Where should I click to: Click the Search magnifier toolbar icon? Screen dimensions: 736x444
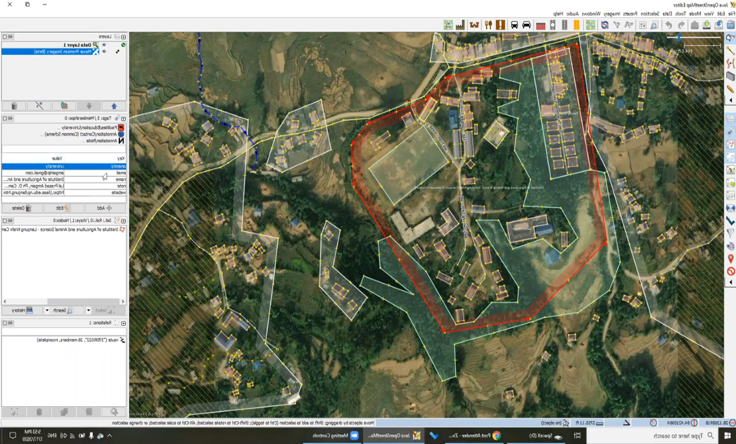coord(654,25)
